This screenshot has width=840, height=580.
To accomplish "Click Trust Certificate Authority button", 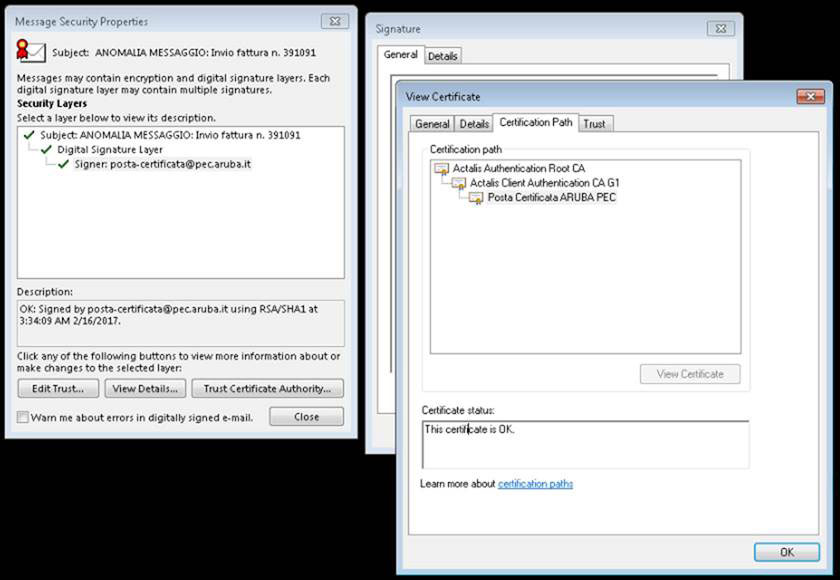I will point(267,389).
